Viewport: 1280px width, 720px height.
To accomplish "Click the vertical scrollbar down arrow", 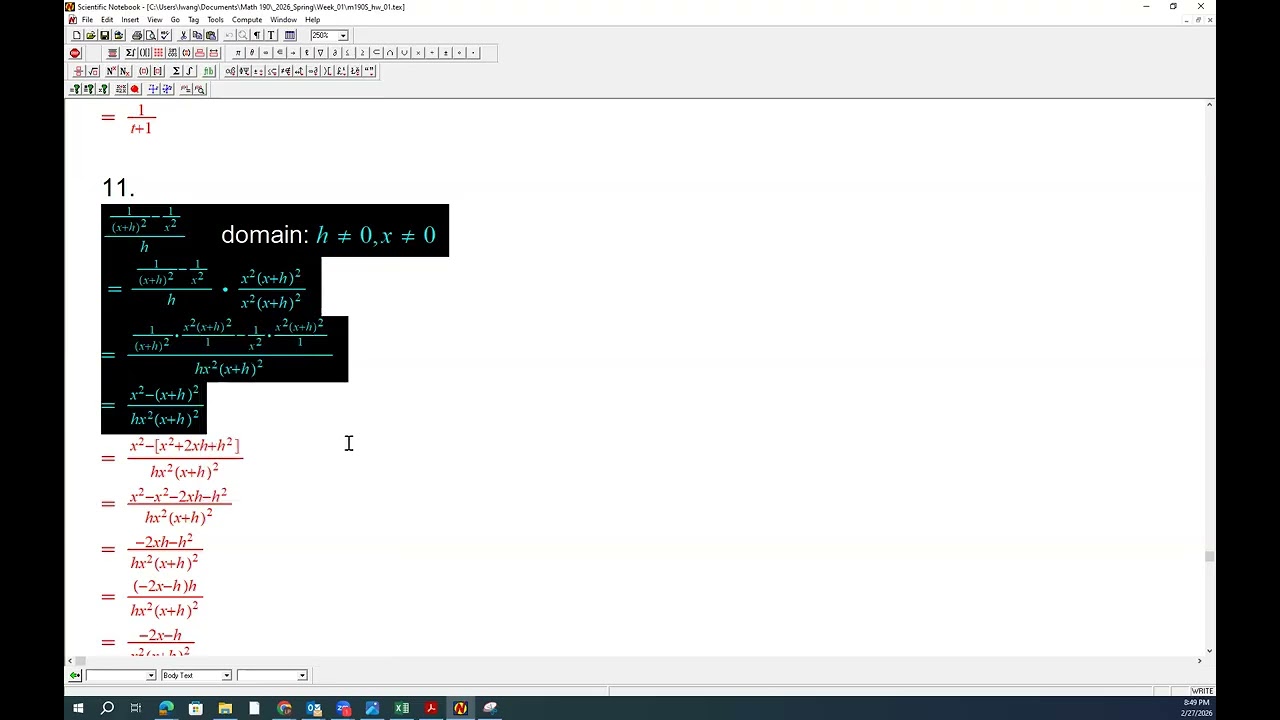I will pyautogui.click(x=1209, y=651).
